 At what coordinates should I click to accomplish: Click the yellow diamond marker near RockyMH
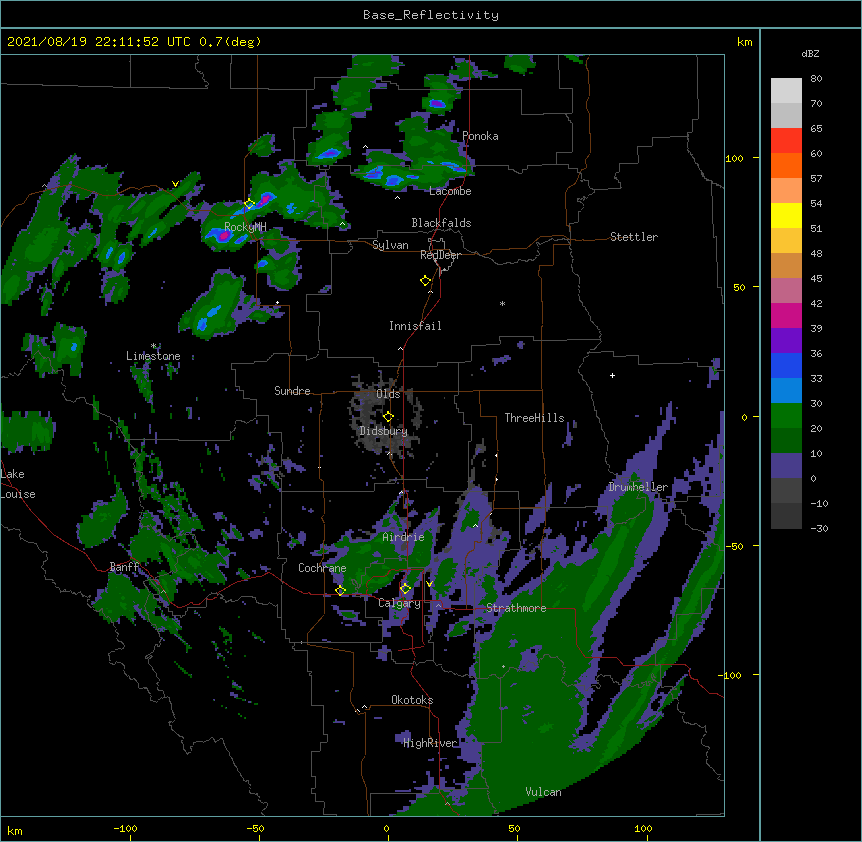pyautogui.click(x=249, y=204)
